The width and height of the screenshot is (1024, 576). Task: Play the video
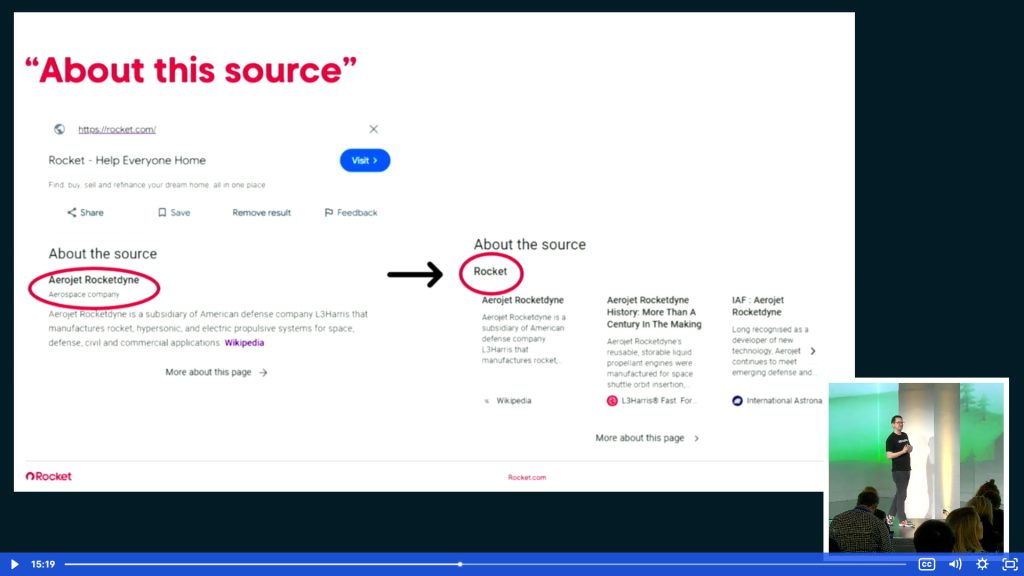14,564
